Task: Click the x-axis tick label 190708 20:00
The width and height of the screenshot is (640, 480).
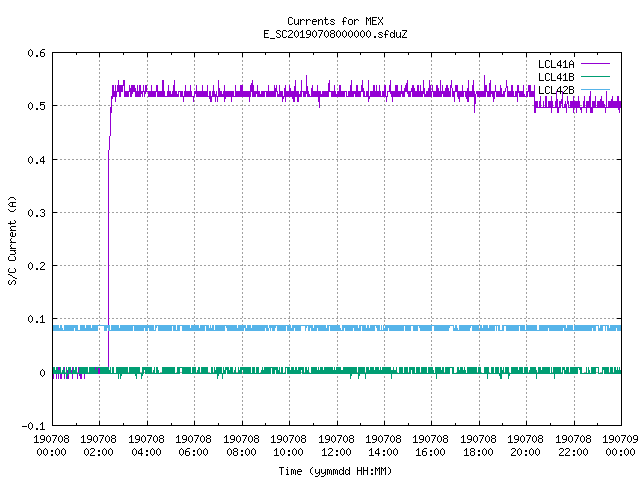Action: 525,446
